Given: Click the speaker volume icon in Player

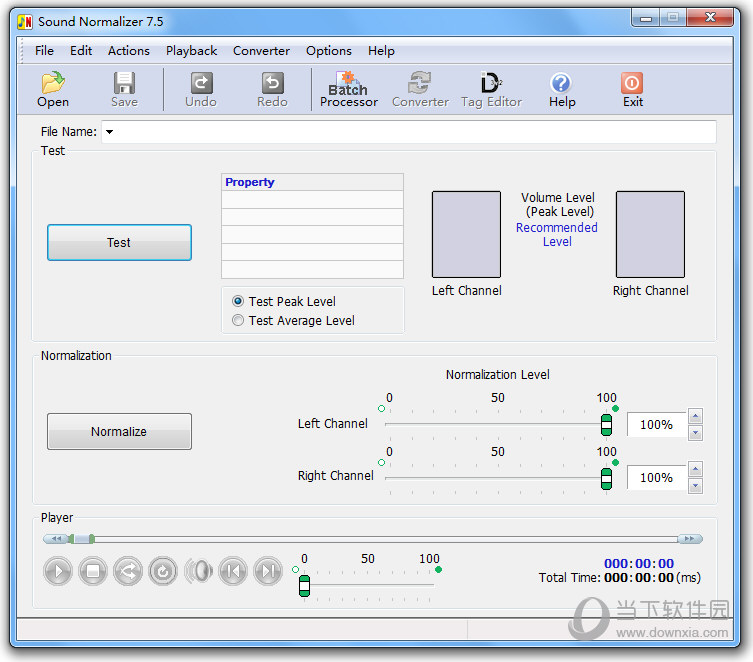Looking at the screenshot, I should coord(198,571).
